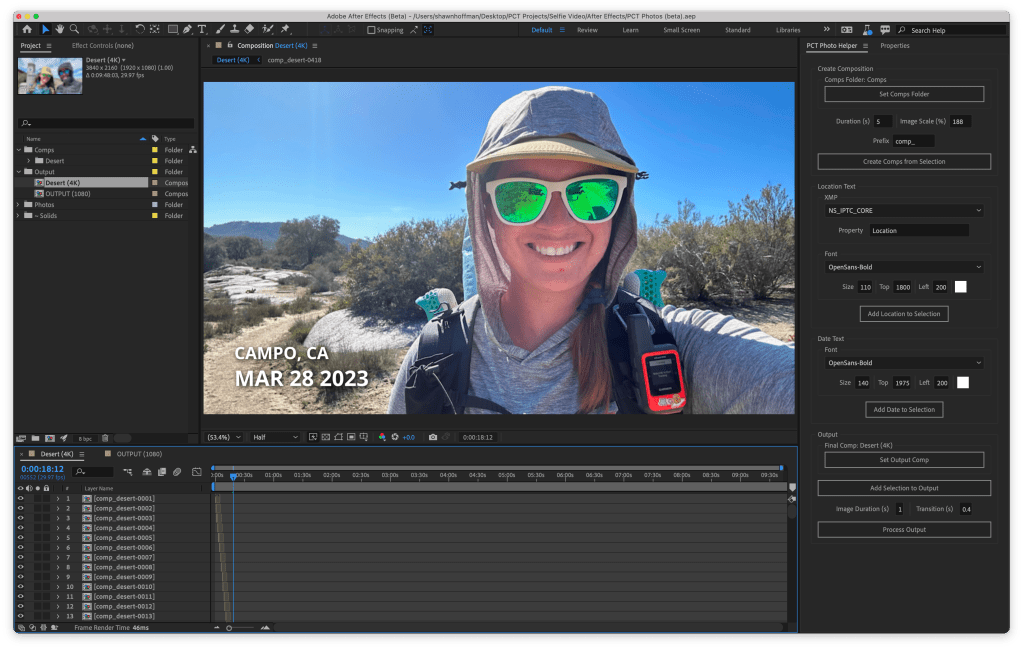Viewport: 1023px width, 649px height.
Task: Click the Home icon in the toolbar
Action: [27, 30]
